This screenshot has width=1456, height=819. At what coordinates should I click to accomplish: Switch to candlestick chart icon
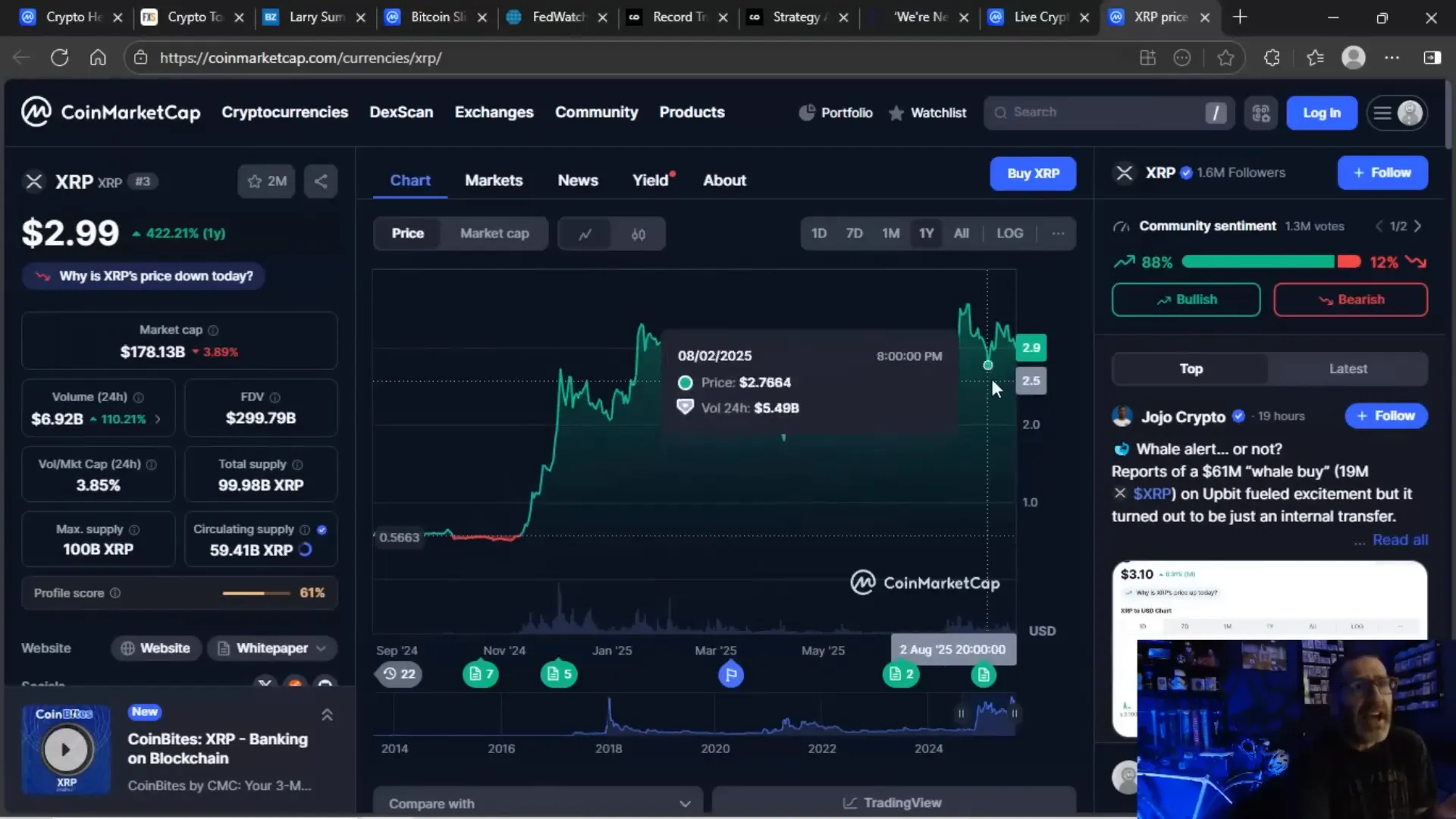(x=638, y=234)
